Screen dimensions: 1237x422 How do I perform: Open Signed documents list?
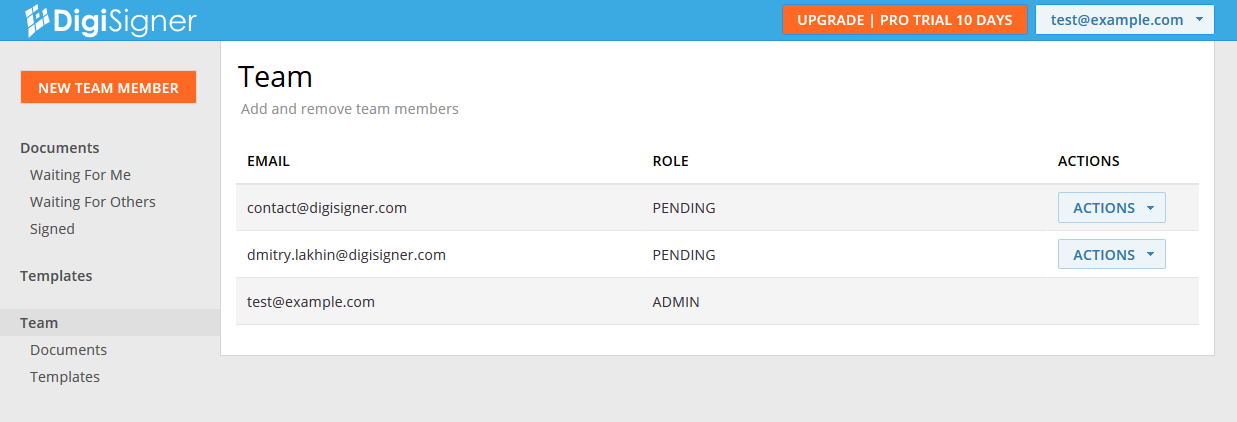point(52,229)
